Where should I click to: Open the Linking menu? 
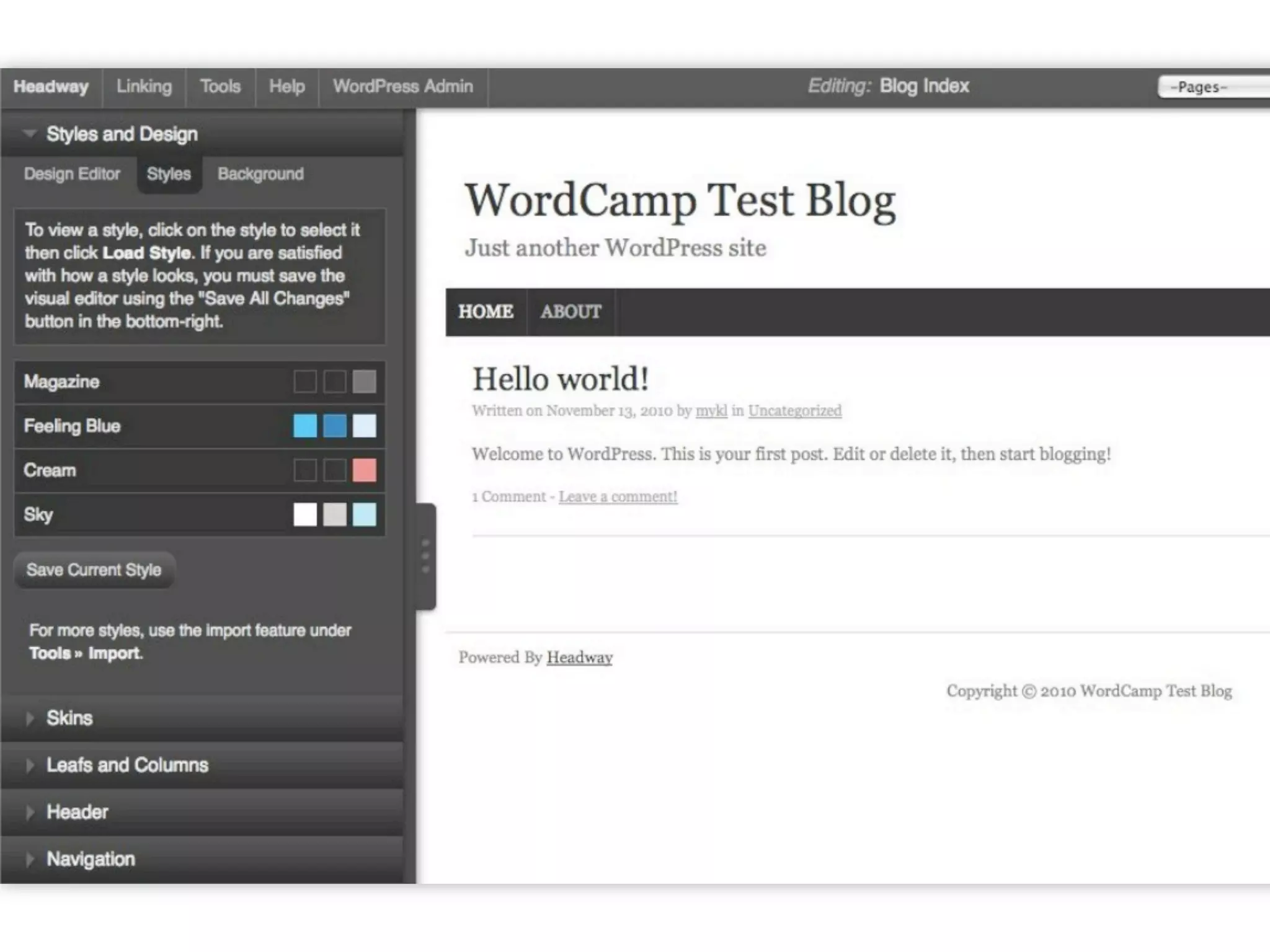[x=144, y=87]
